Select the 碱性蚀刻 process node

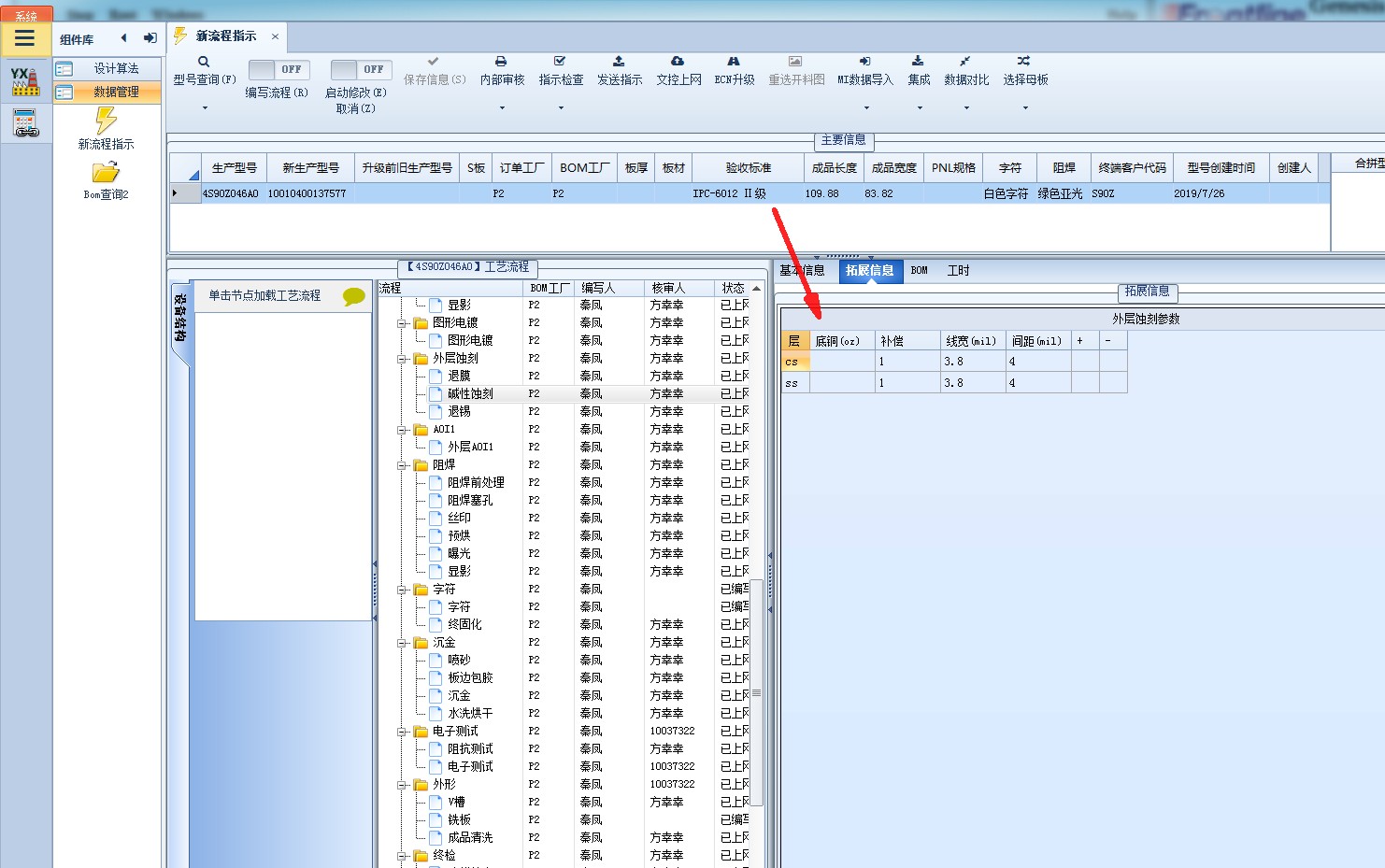470,394
